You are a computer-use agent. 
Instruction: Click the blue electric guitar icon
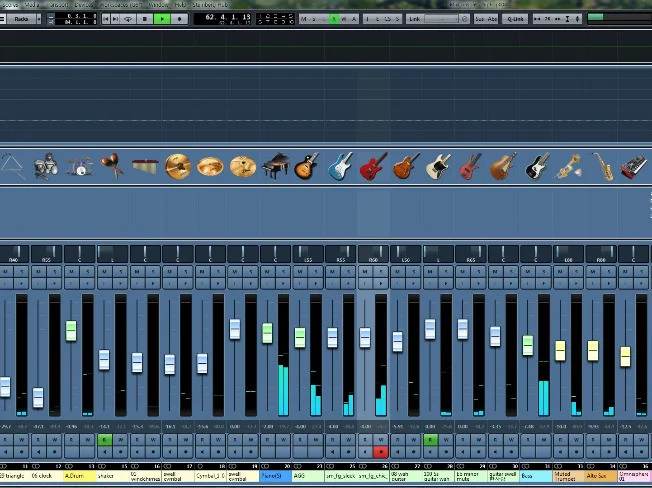tap(340, 166)
